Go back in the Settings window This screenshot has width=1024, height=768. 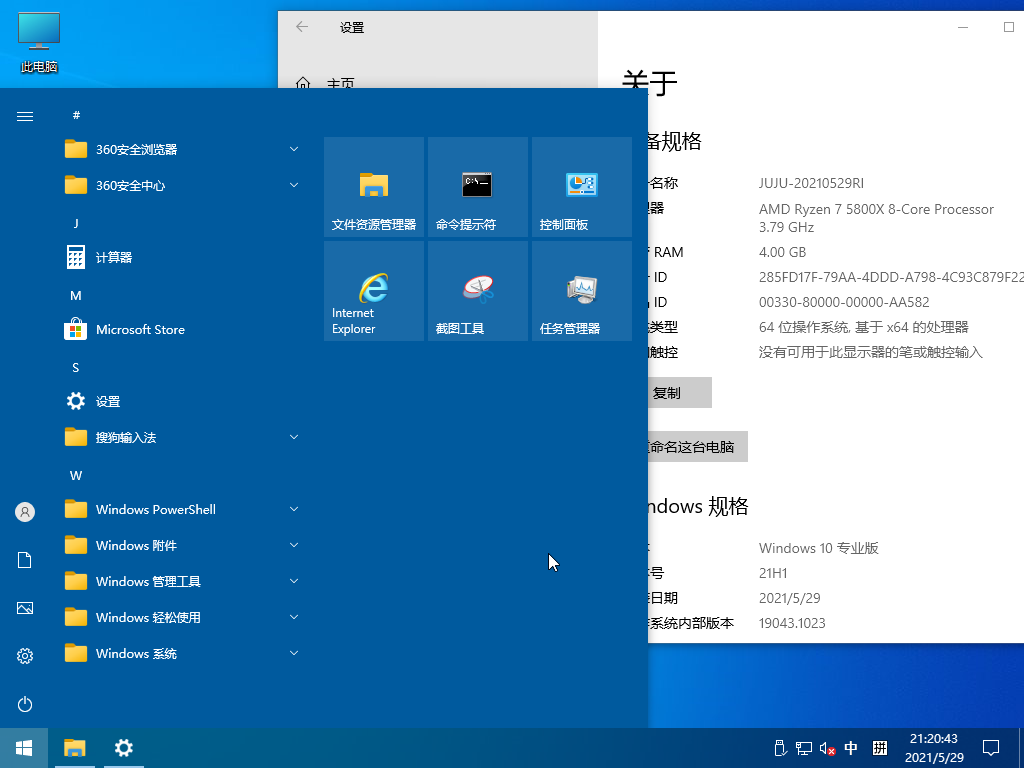(302, 27)
